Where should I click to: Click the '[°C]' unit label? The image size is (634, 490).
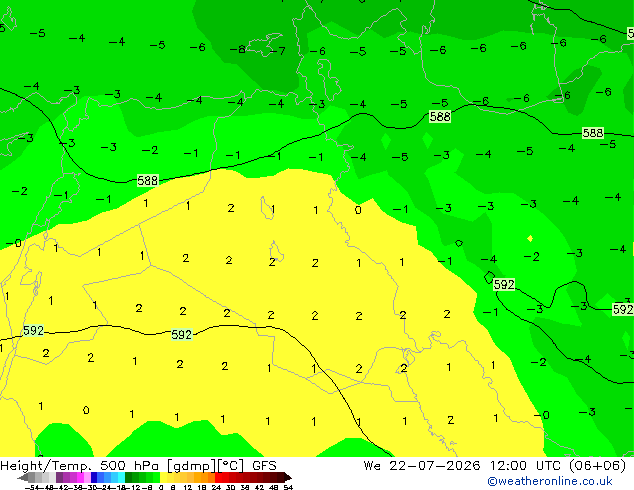[231, 466]
